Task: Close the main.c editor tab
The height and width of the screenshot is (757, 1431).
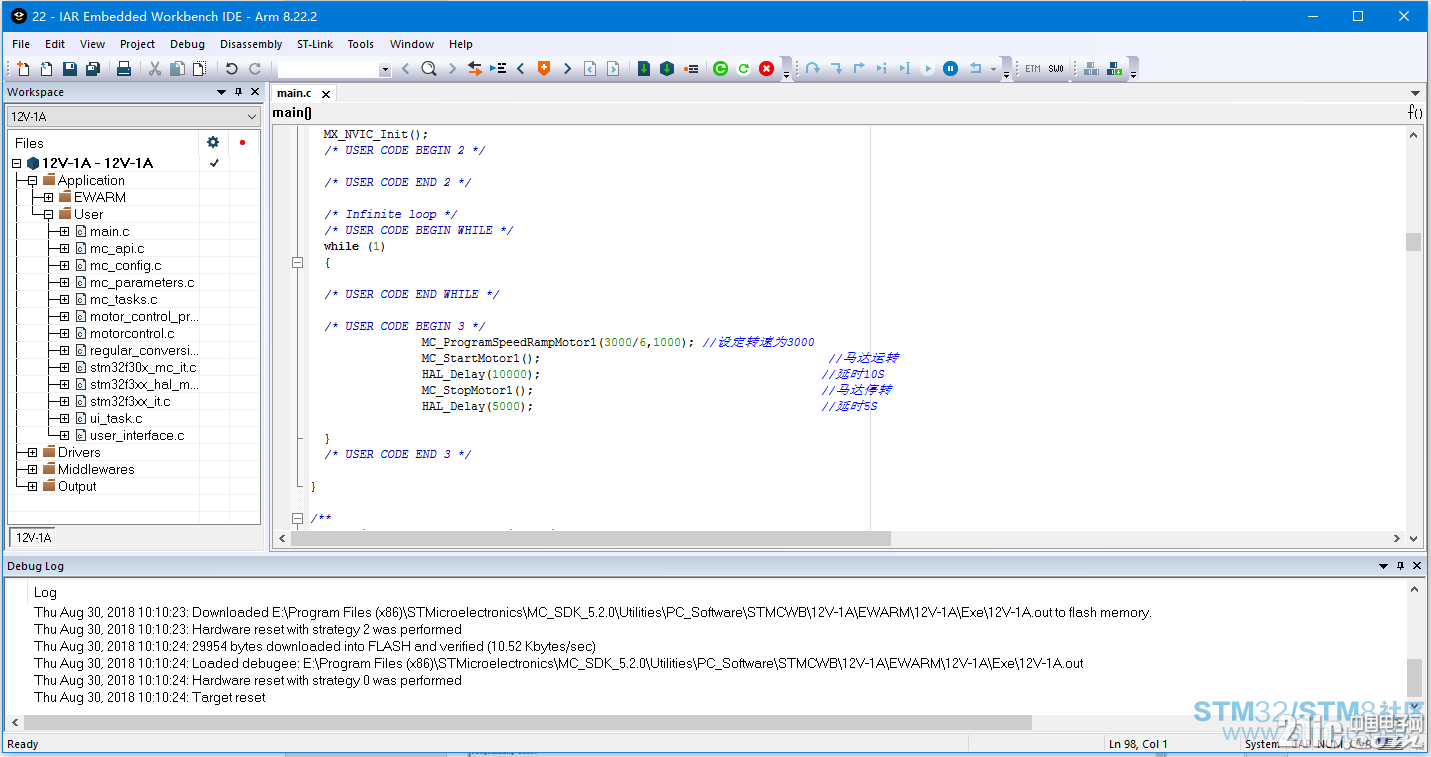Action: click(326, 94)
